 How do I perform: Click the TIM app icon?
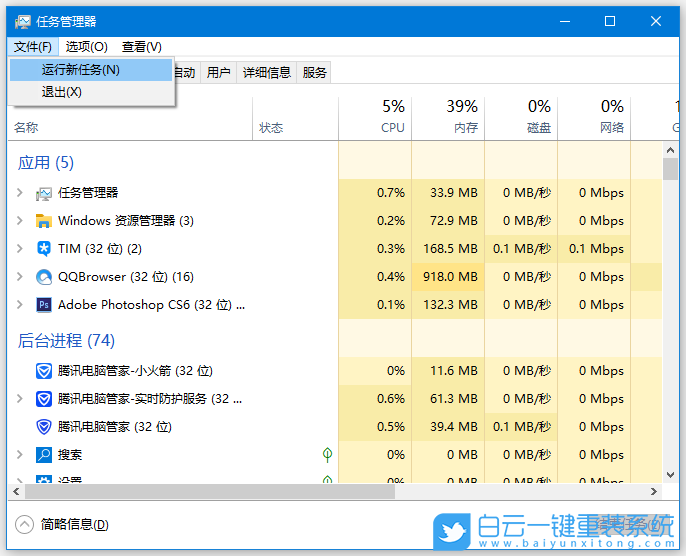click(x=43, y=249)
